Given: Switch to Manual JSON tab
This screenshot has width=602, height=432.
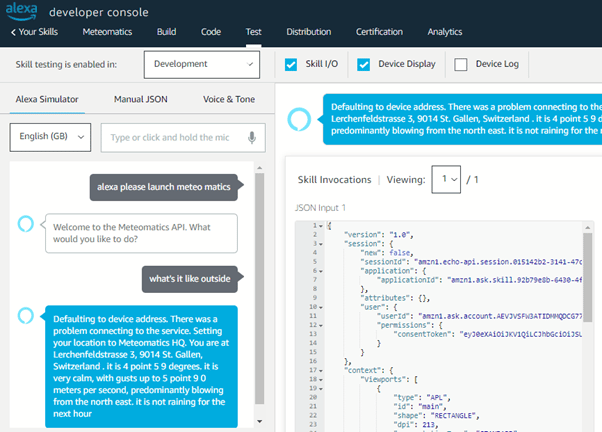Looking at the screenshot, I should (x=141, y=99).
